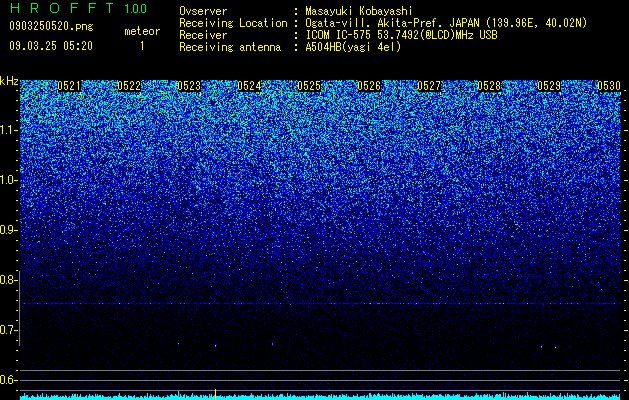Click the 0.9 kHz axis label
Image resolution: width=629 pixels, height=400 pixels.
coord(9,230)
